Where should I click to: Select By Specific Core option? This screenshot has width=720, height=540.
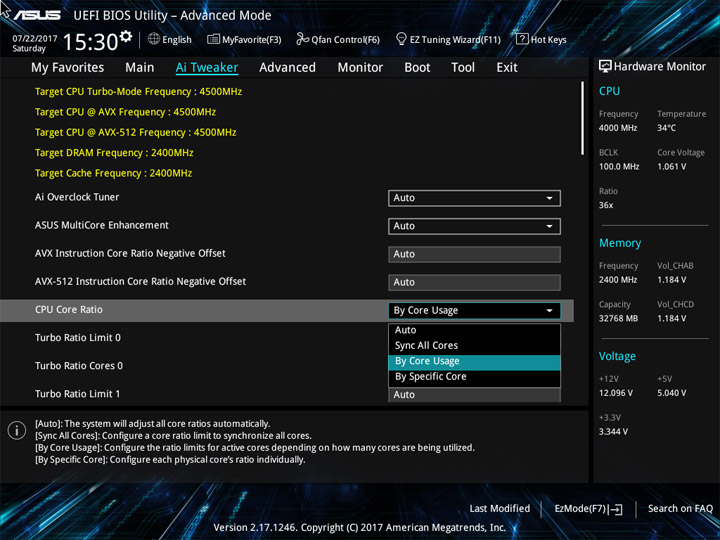point(474,377)
